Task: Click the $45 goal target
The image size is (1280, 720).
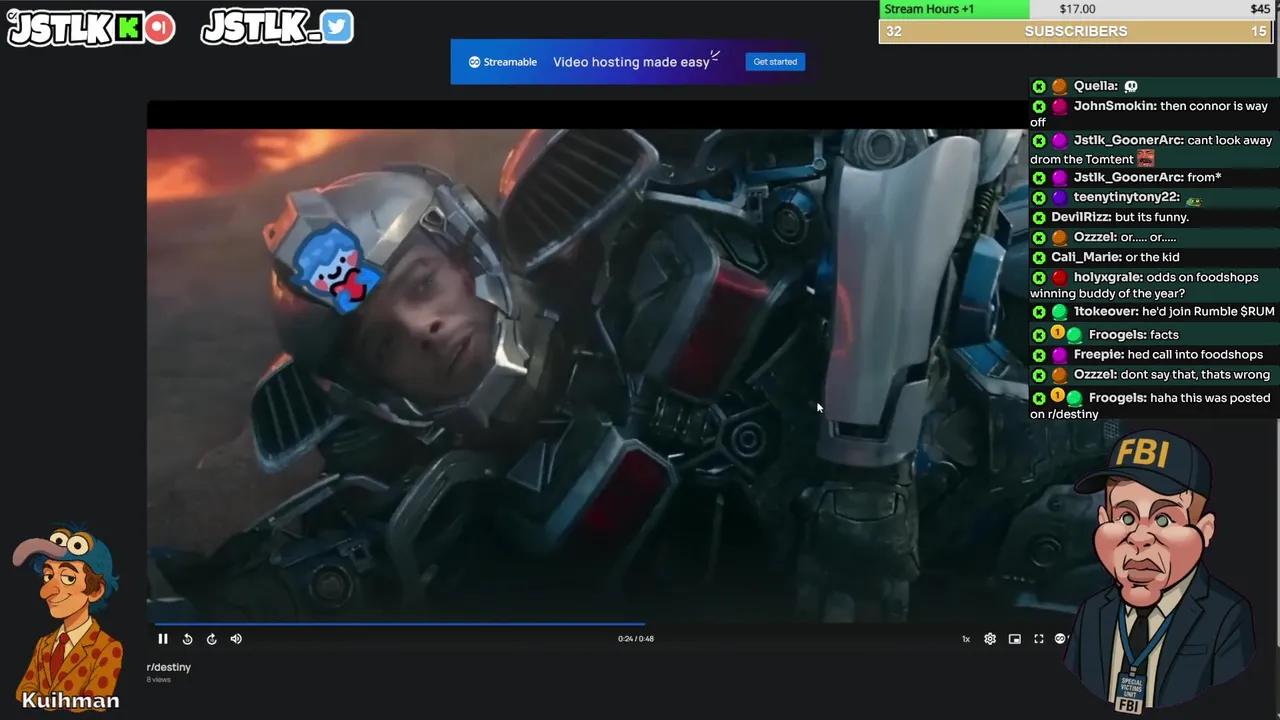Action: point(1260,9)
